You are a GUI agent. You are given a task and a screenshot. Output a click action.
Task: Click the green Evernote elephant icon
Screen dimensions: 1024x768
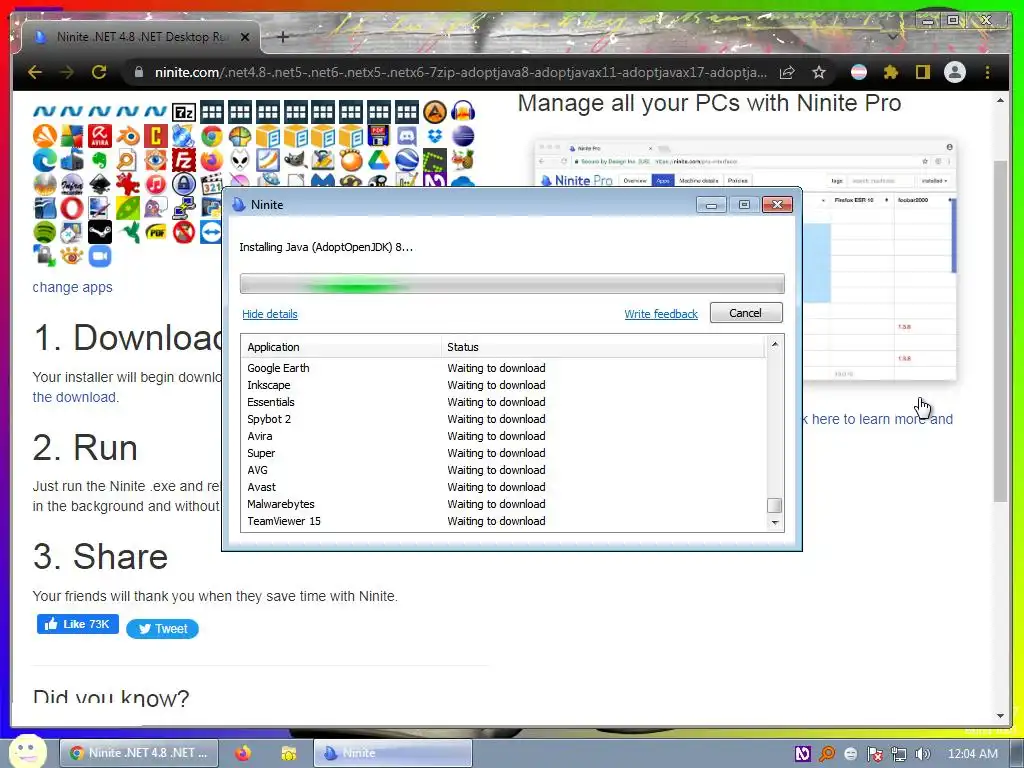pyautogui.click(x=100, y=160)
